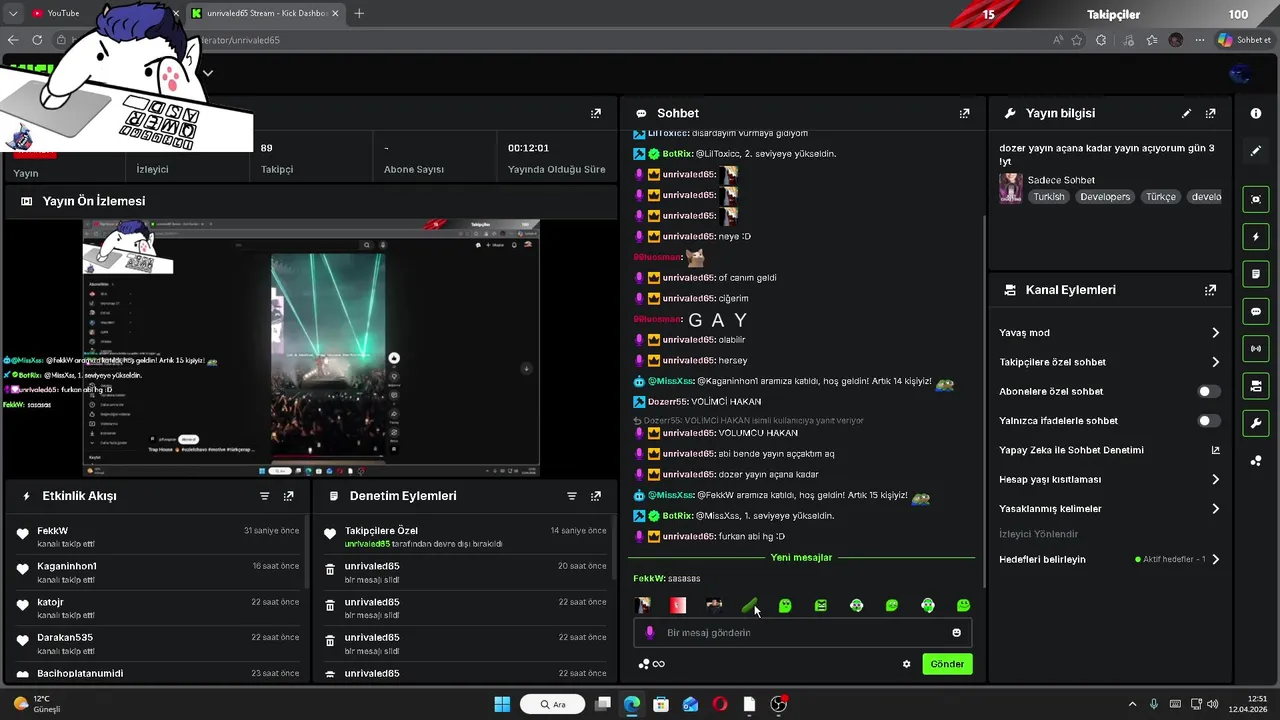Jump to Yeni mesajlar in chat
The height and width of the screenshot is (720, 1280).
[801, 557]
